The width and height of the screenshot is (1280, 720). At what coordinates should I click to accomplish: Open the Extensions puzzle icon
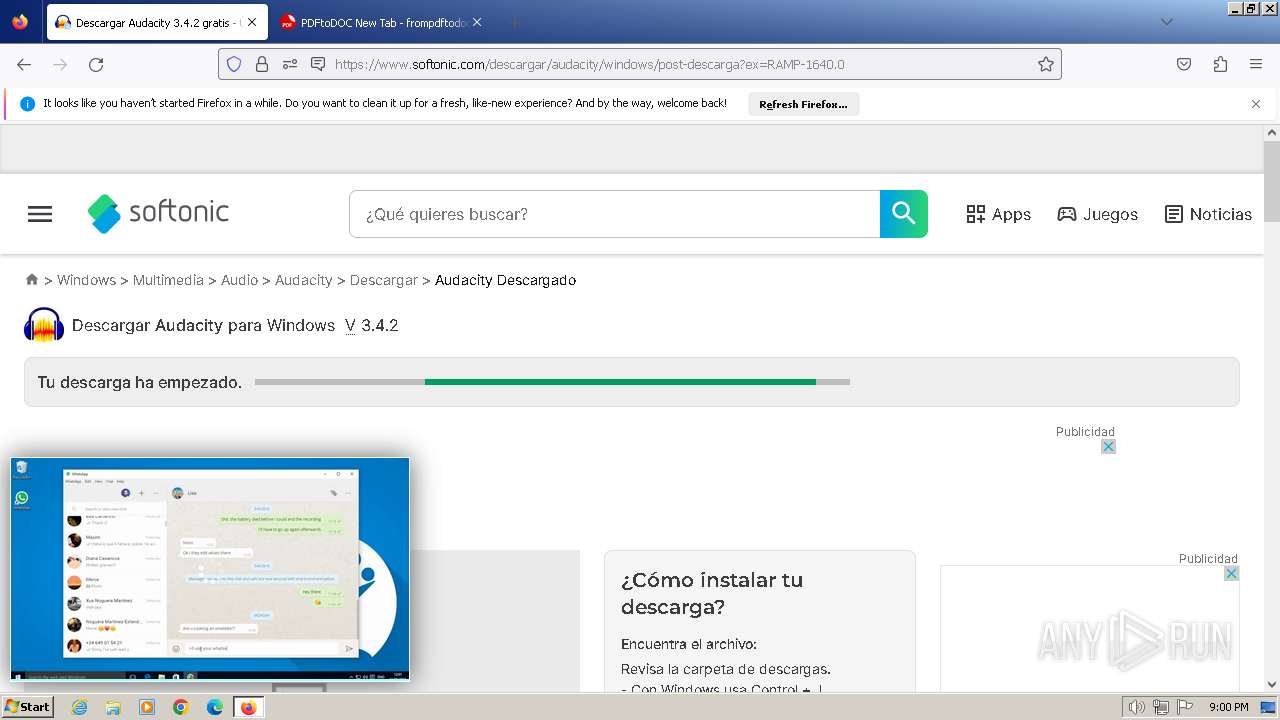tap(1220, 64)
